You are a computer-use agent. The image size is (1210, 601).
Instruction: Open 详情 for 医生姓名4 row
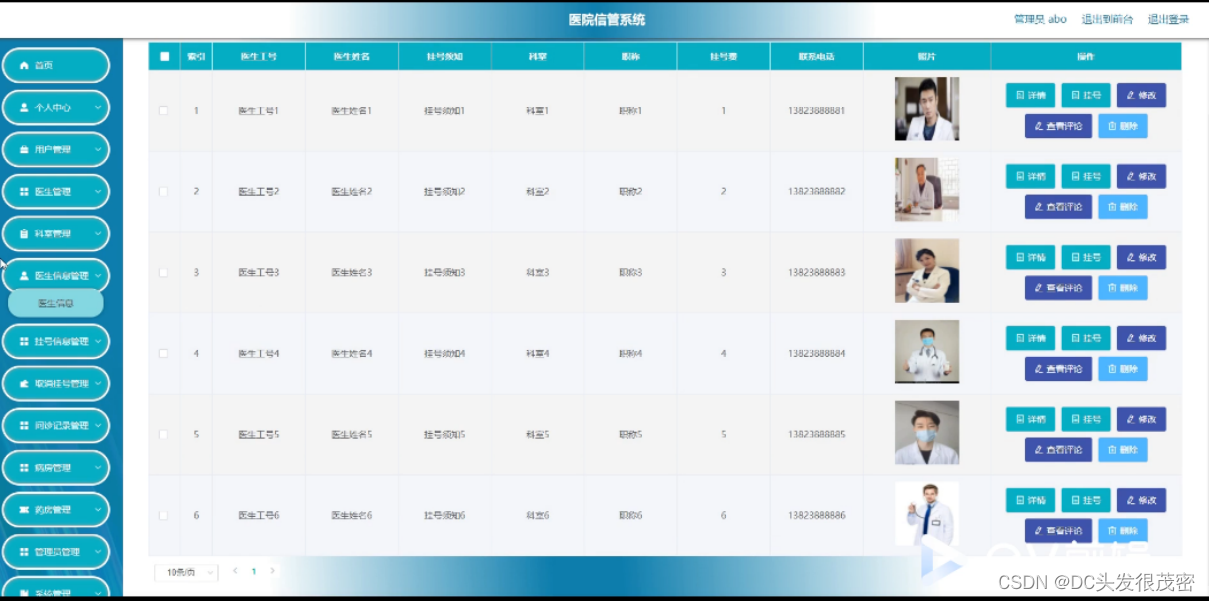pos(1030,338)
